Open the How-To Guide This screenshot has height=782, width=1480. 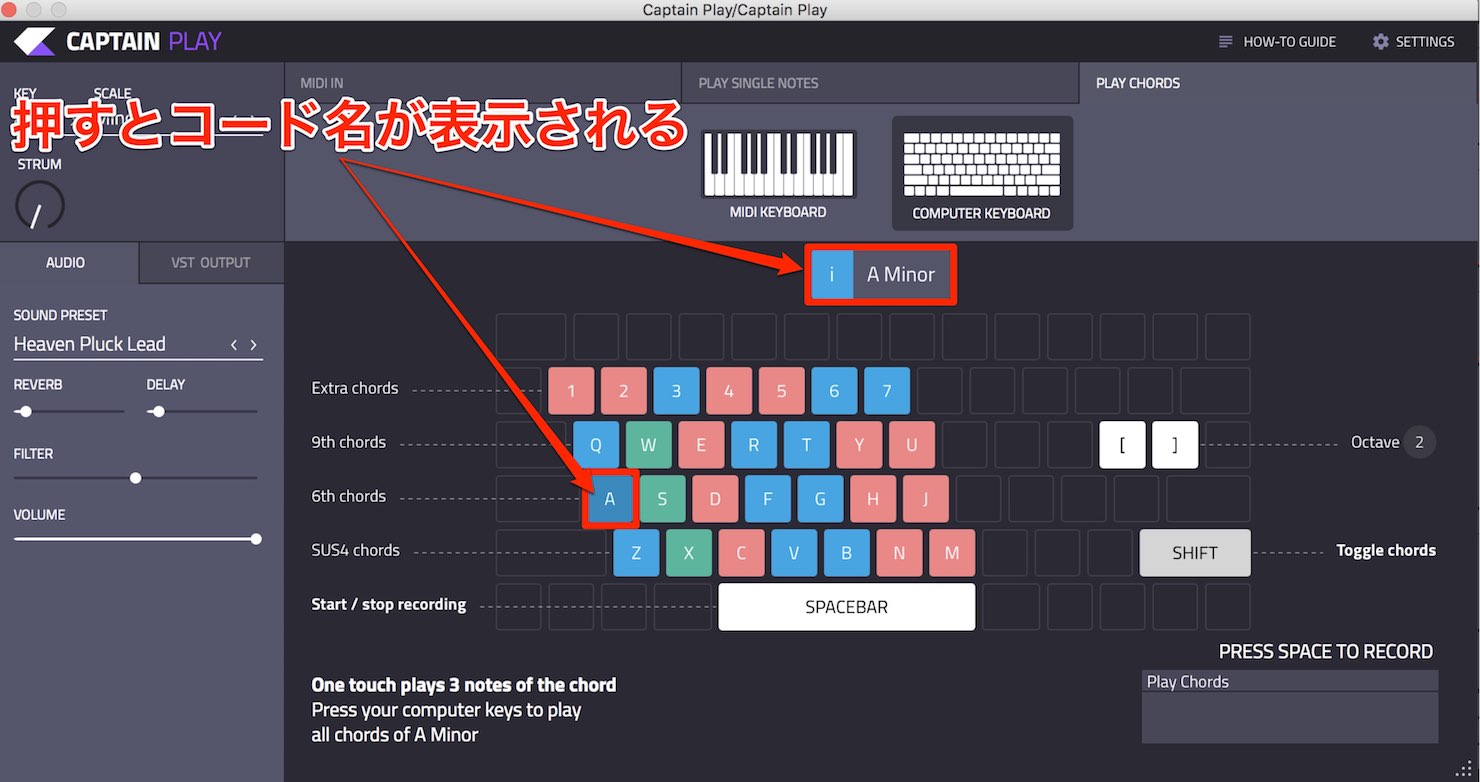pyautogui.click(x=1277, y=42)
